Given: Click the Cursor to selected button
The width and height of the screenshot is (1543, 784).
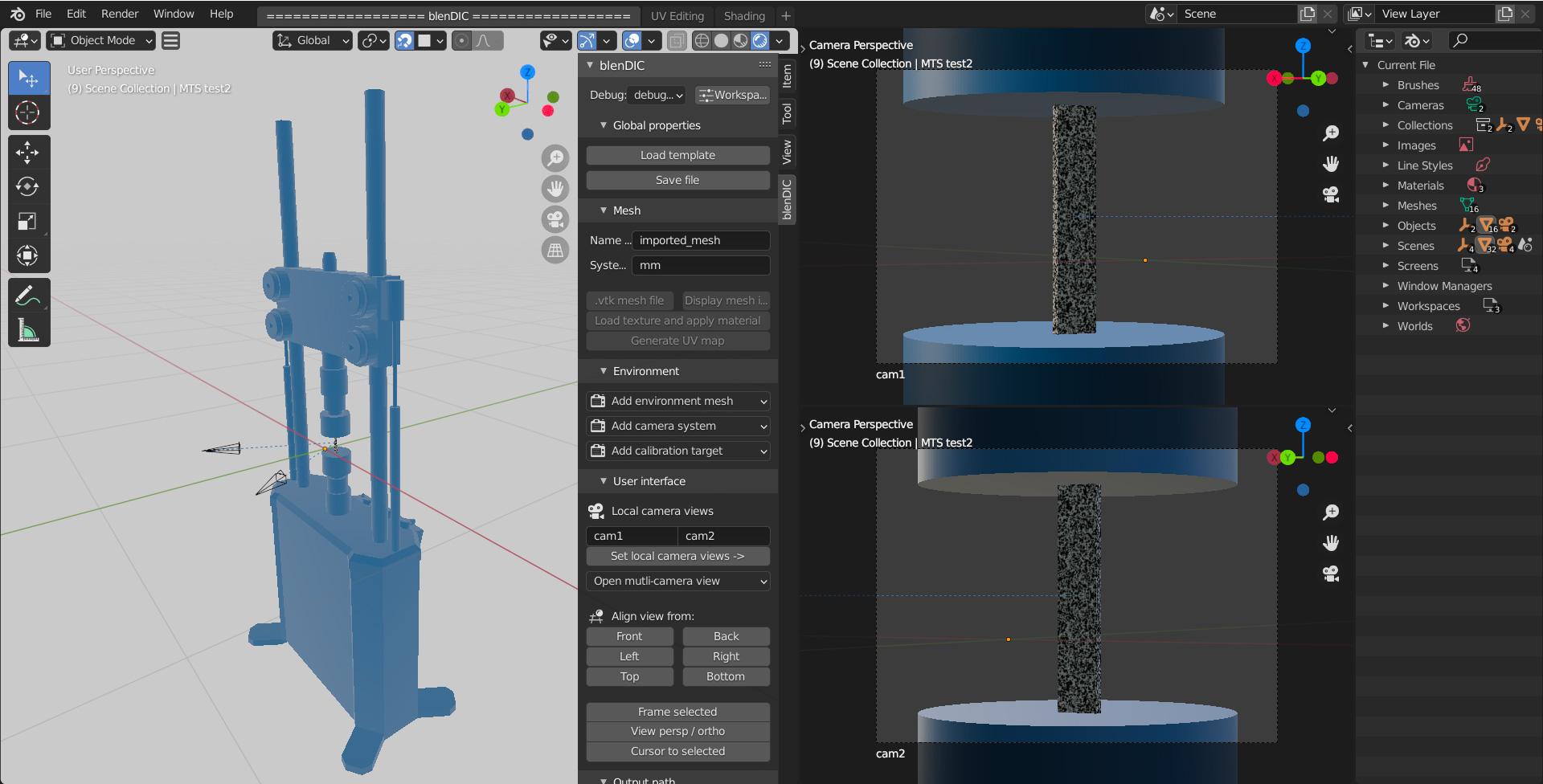Looking at the screenshot, I should tap(677, 751).
